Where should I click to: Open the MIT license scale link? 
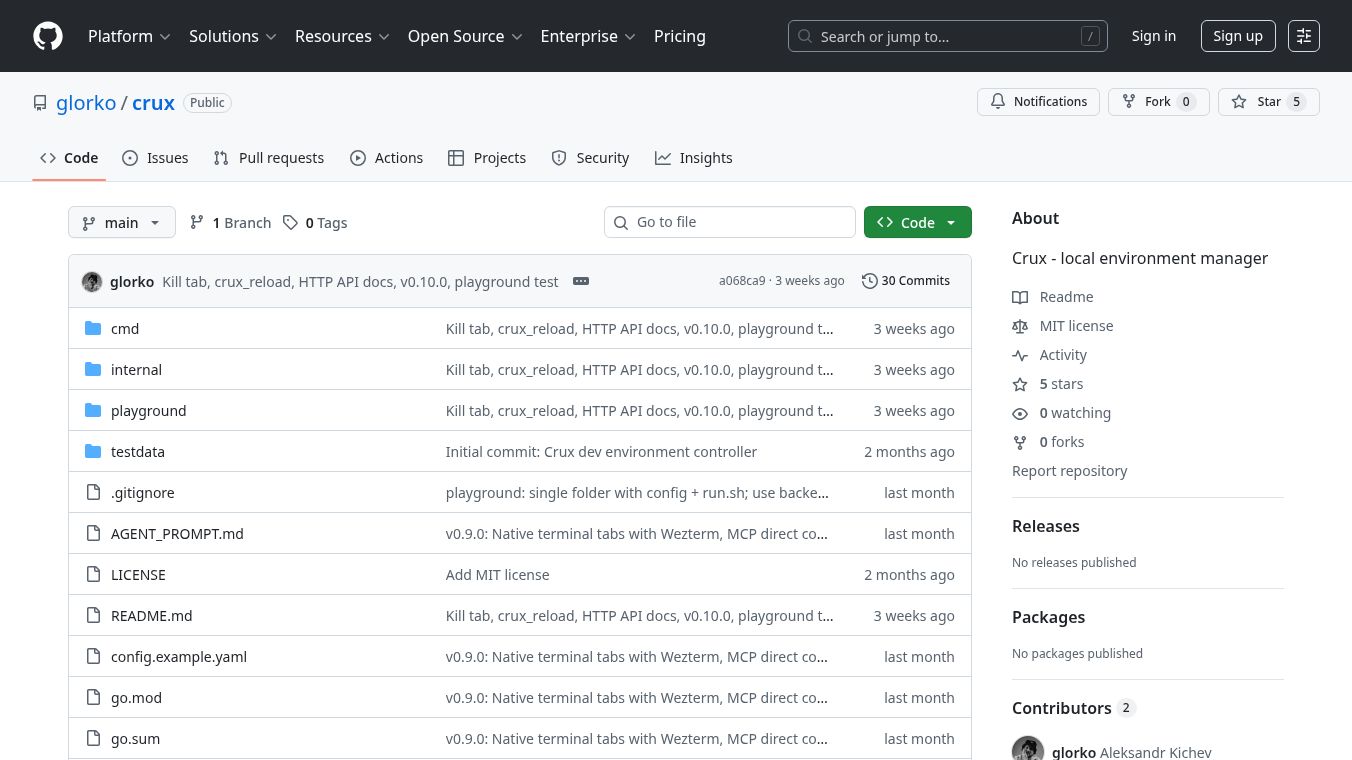[x=1075, y=326]
